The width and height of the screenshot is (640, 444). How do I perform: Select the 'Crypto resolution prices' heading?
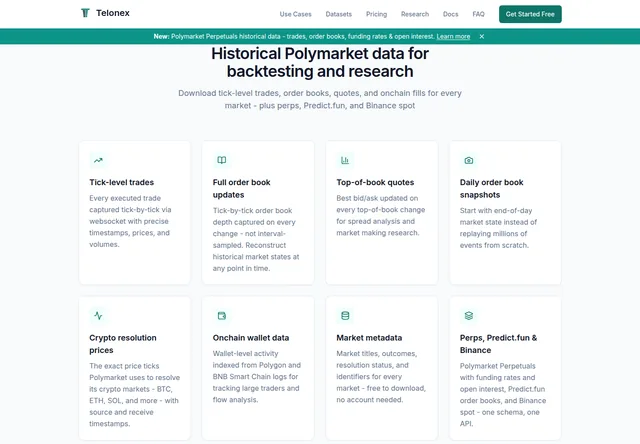pyautogui.click(x=123, y=344)
